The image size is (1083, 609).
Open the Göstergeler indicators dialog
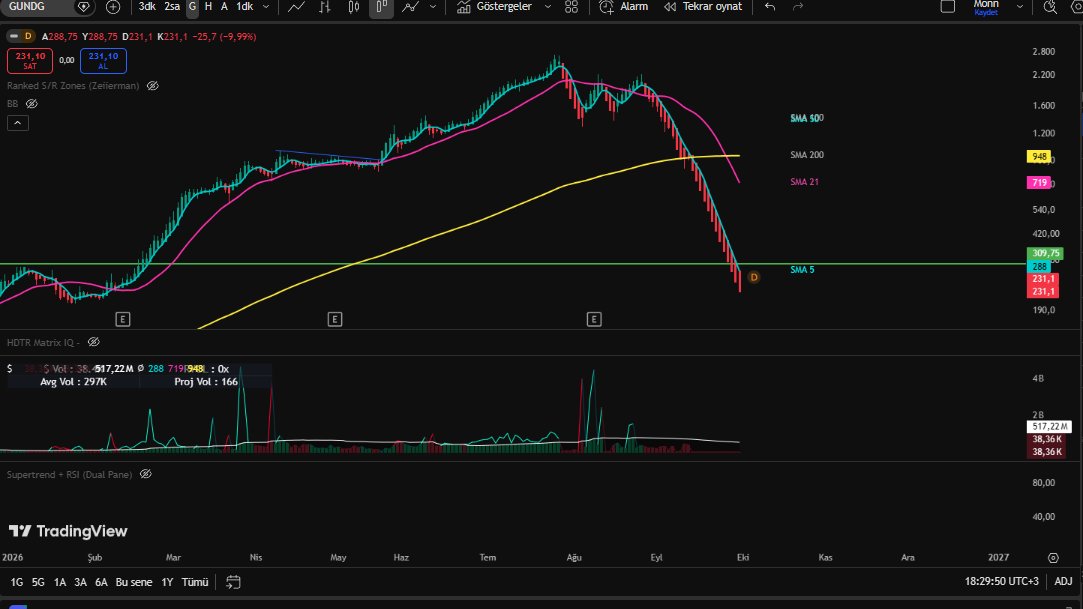495,7
